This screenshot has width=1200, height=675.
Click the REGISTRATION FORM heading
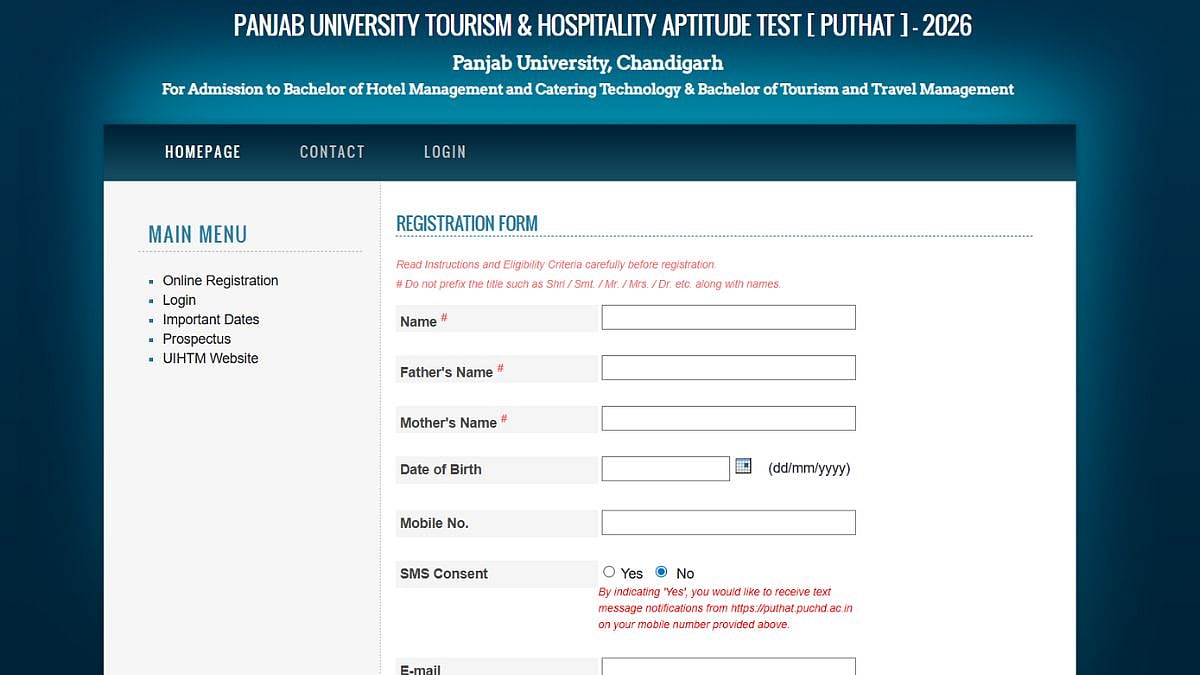pos(467,223)
